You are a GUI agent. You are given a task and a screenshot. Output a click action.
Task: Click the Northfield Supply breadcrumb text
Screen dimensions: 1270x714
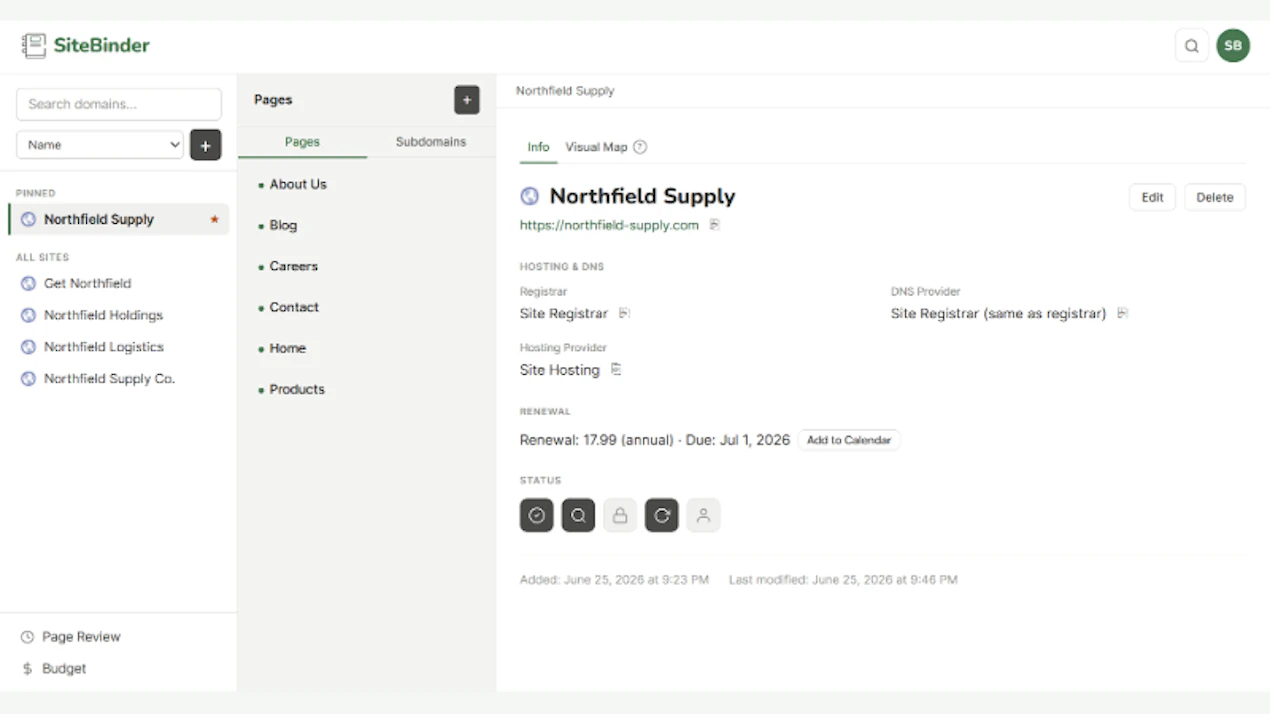click(565, 91)
